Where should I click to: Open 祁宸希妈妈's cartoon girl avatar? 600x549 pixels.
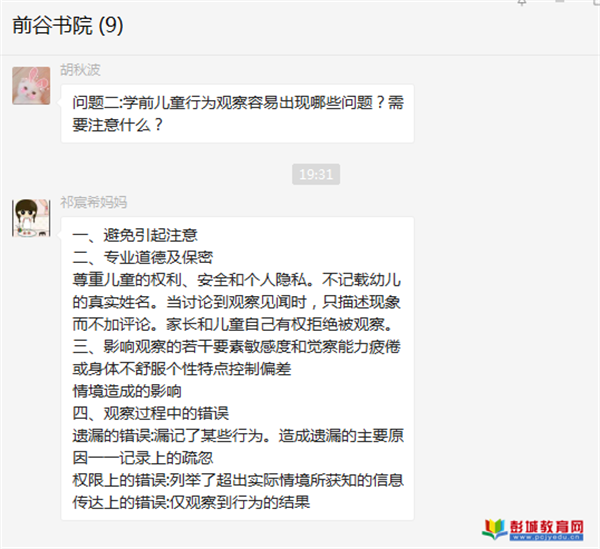click(31, 218)
